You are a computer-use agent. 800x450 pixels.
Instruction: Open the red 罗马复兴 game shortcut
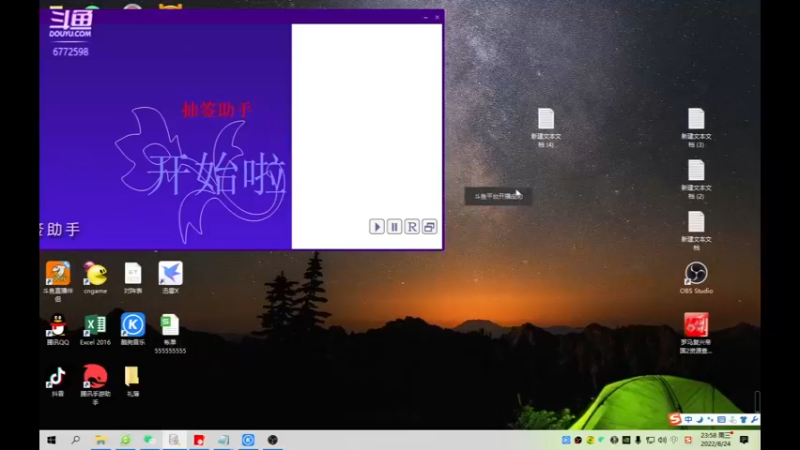(x=696, y=333)
